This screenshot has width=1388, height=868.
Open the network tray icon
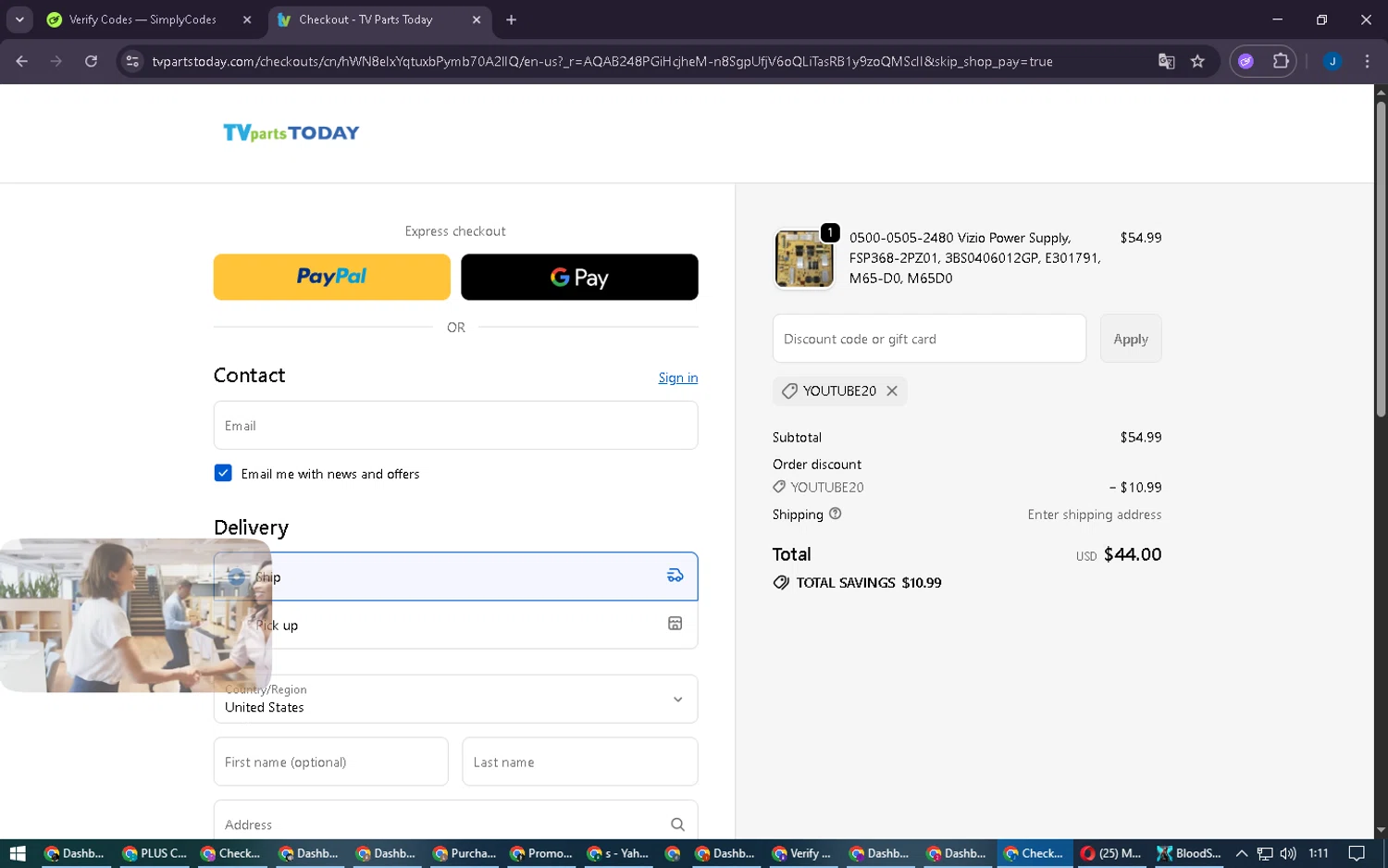(x=1265, y=853)
